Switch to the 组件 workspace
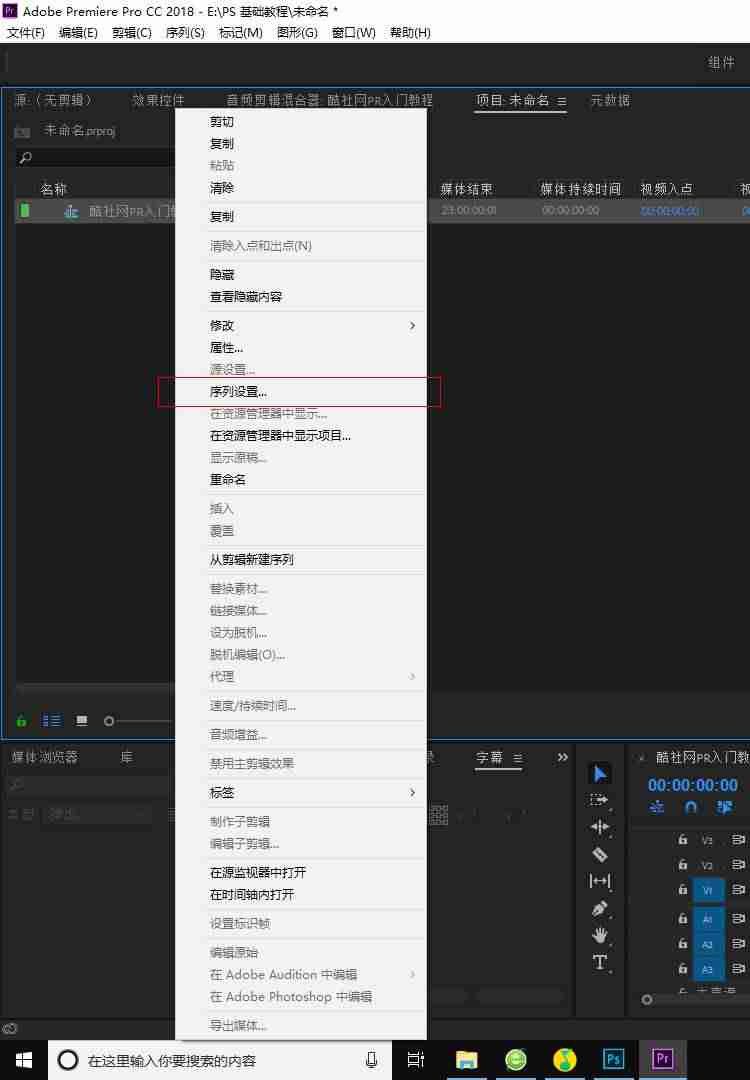Screen dimensions: 750x1080 click(x=720, y=63)
